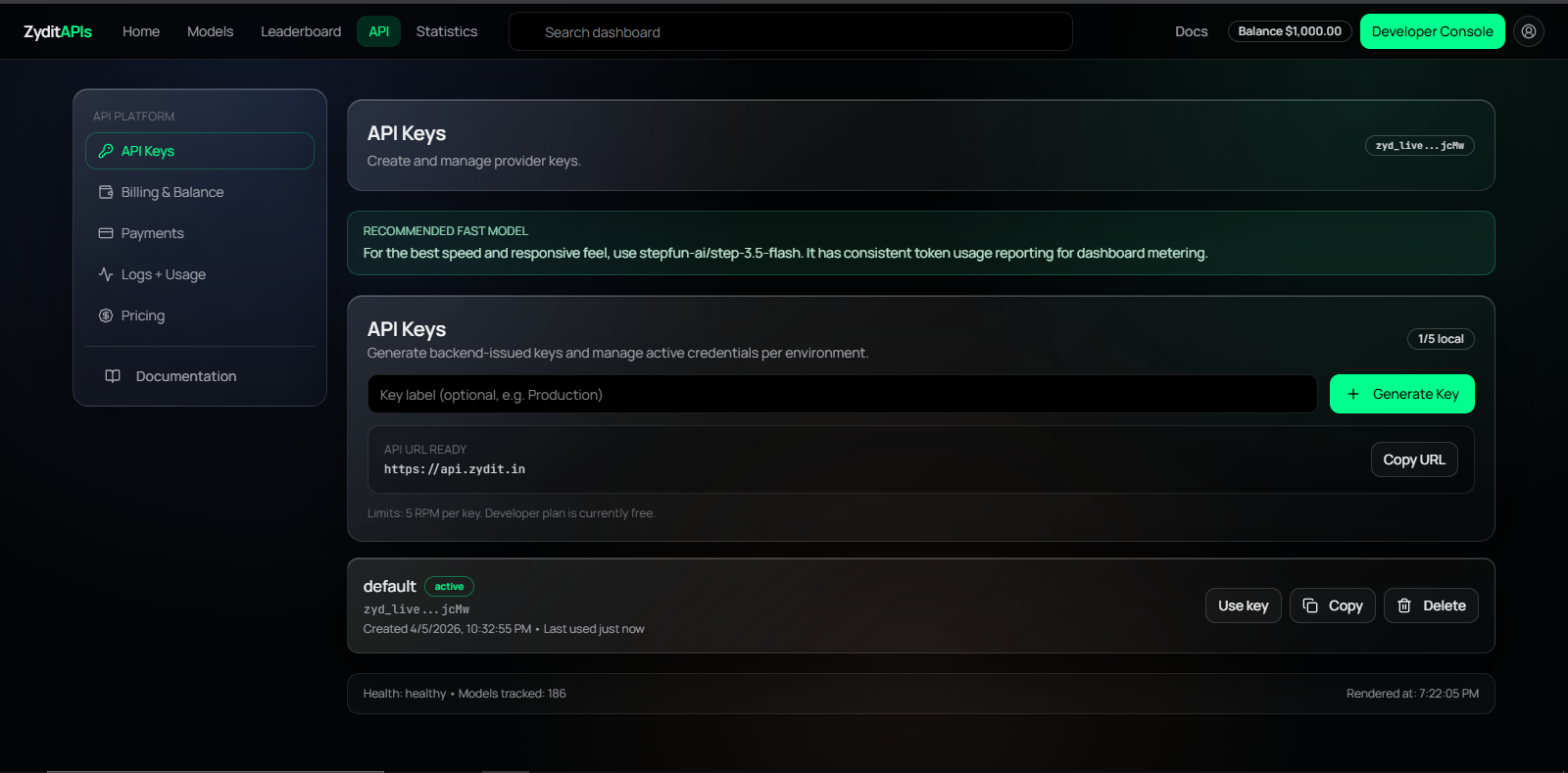Click the ZyditAPIs logo
This screenshot has width=1568, height=773.
[58, 31]
